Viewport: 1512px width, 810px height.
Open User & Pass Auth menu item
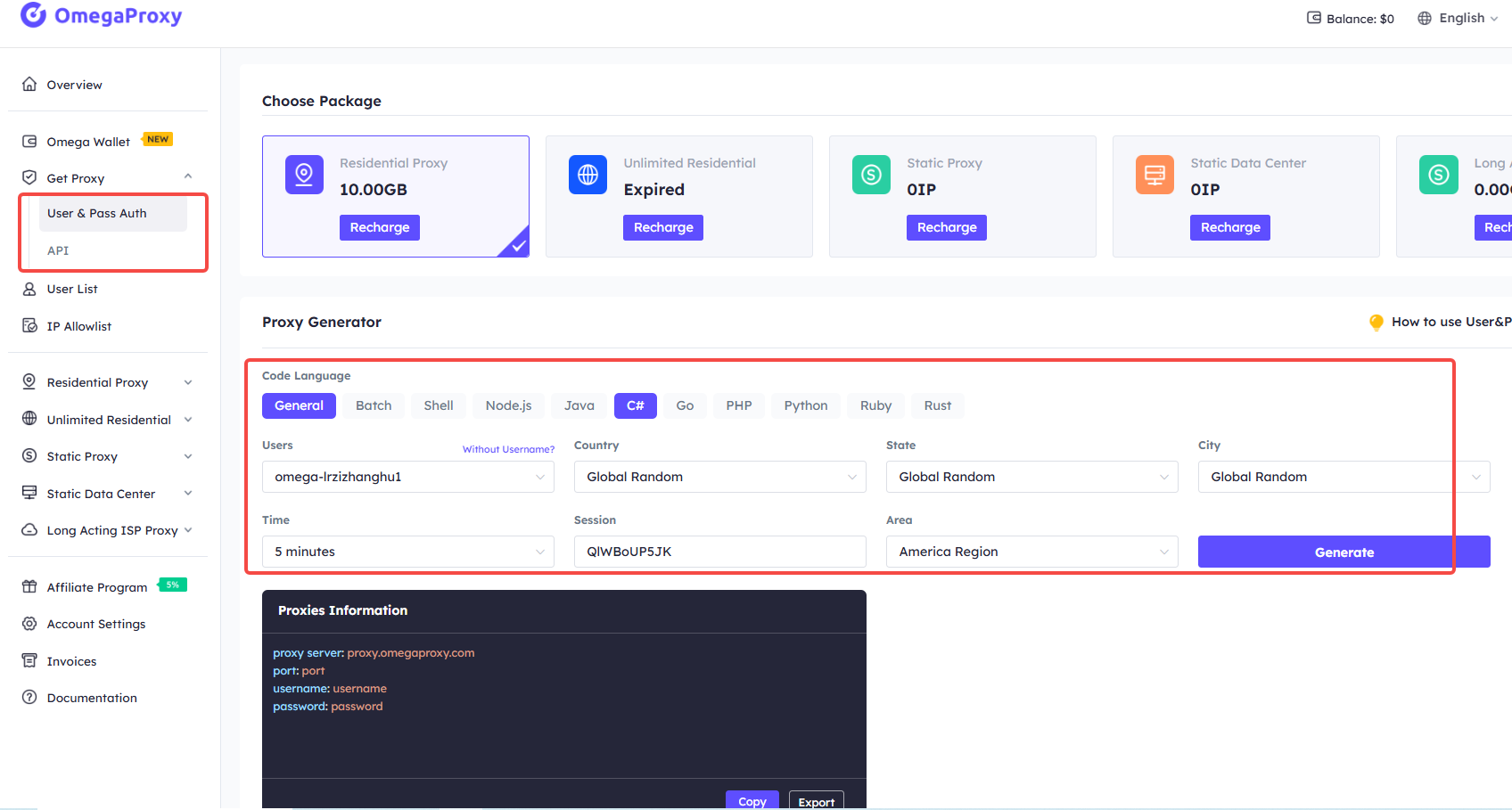(113, 214)
